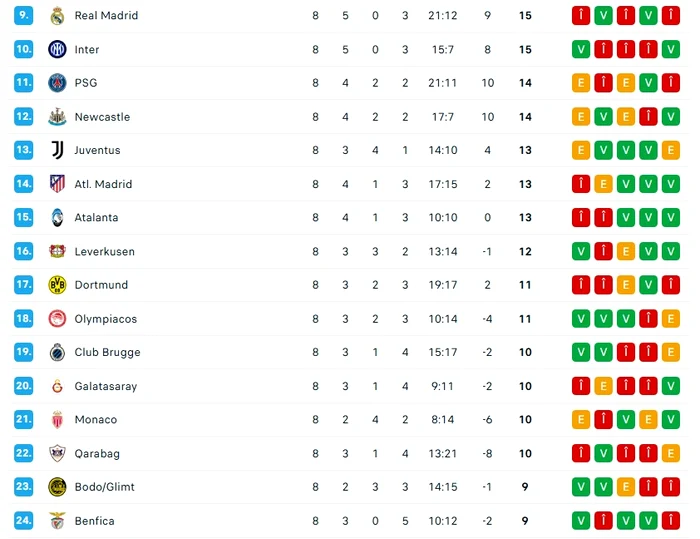
Task: Click the Real Madrid club crest
Action: coord(57,16)
